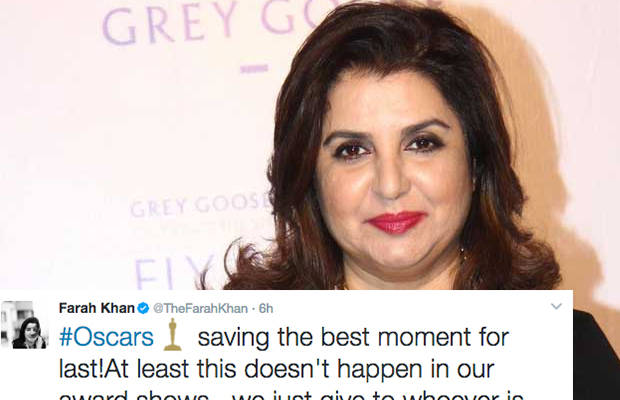This screenshot has width=620, height=400.
Task: Click the text 'saving the best moment for'
Action: tap(353, 337)
